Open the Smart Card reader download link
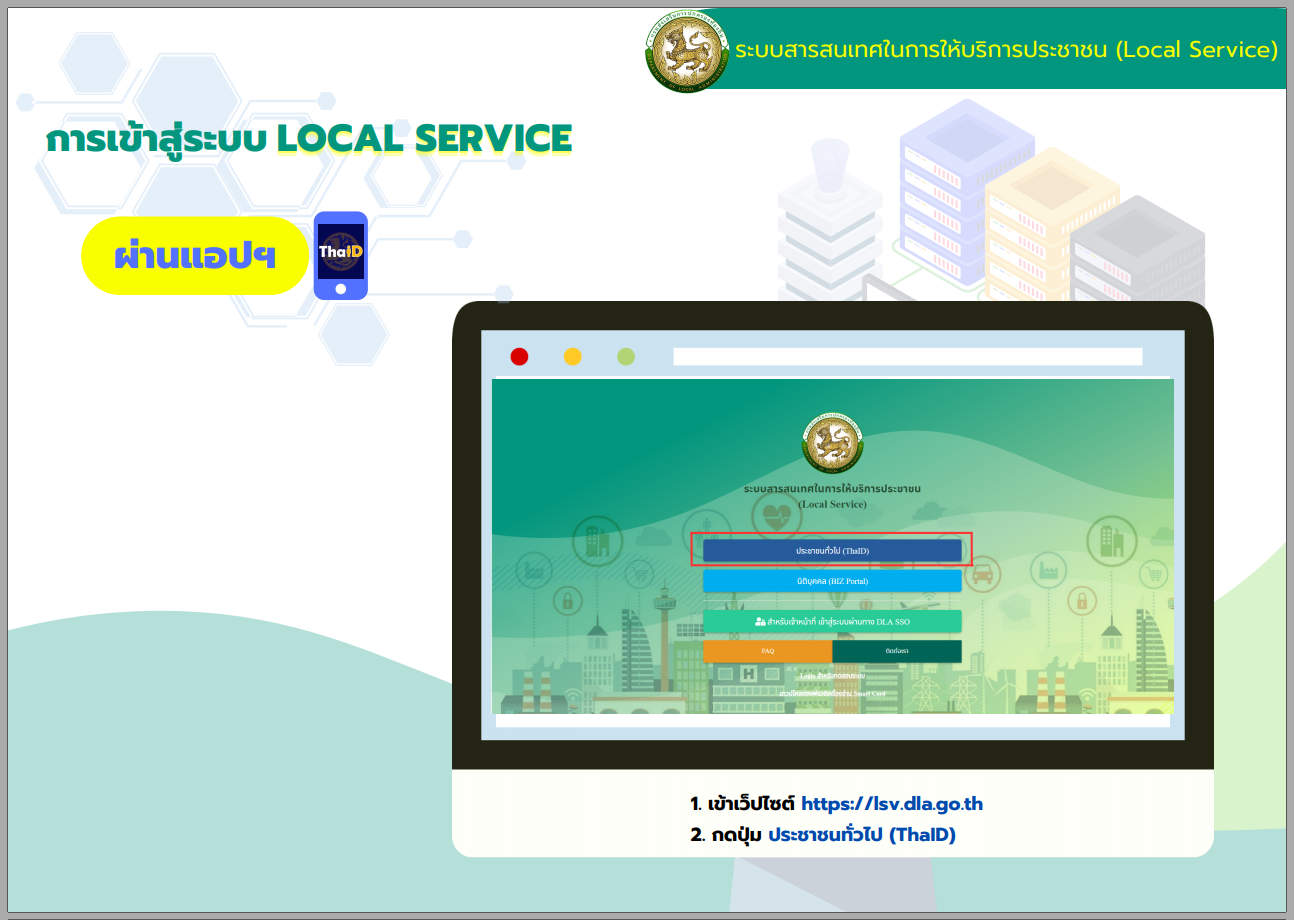The image size is (1294, 920). [x=832, y=692]
